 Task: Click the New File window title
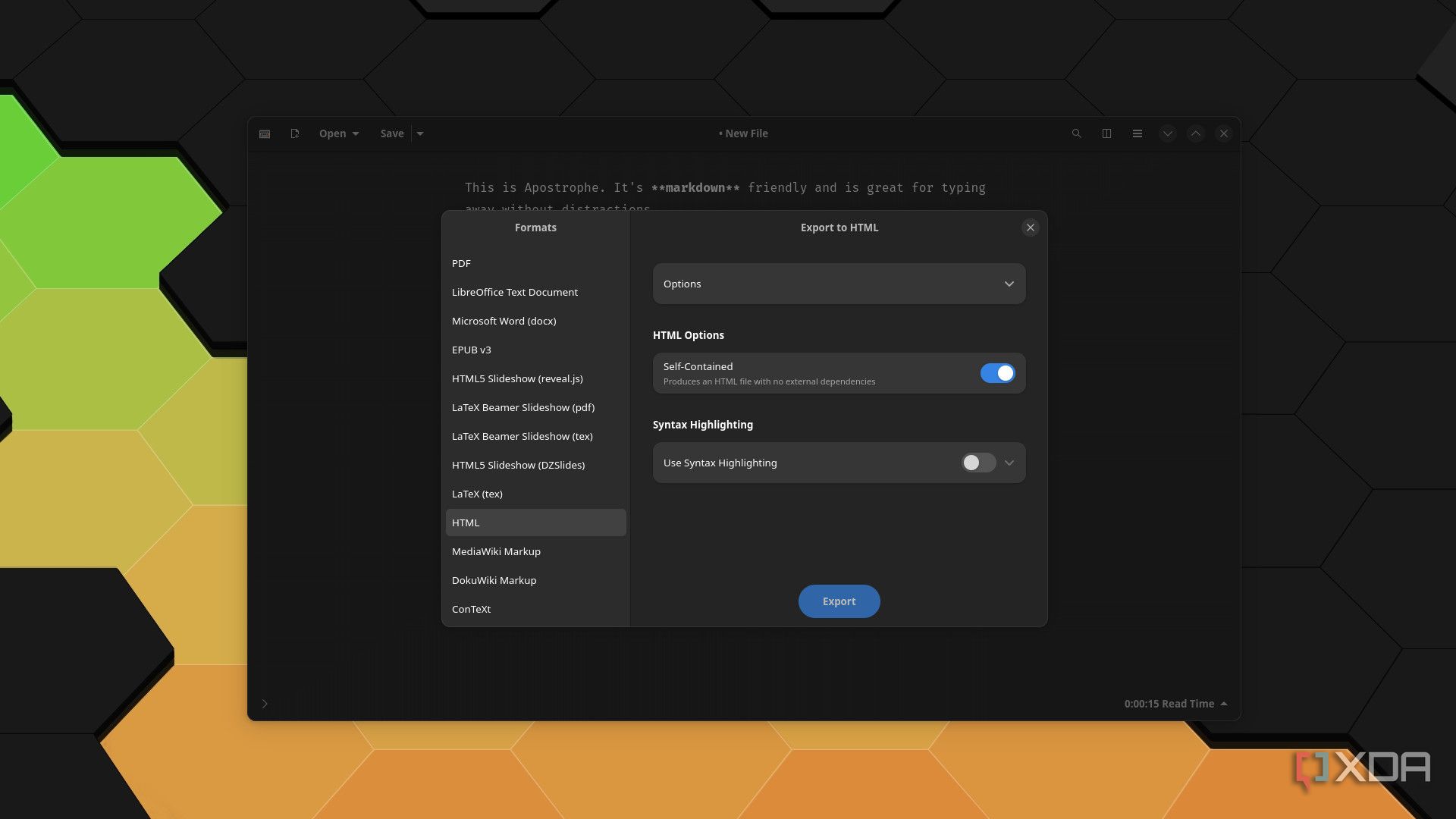(x=743, y=133)
